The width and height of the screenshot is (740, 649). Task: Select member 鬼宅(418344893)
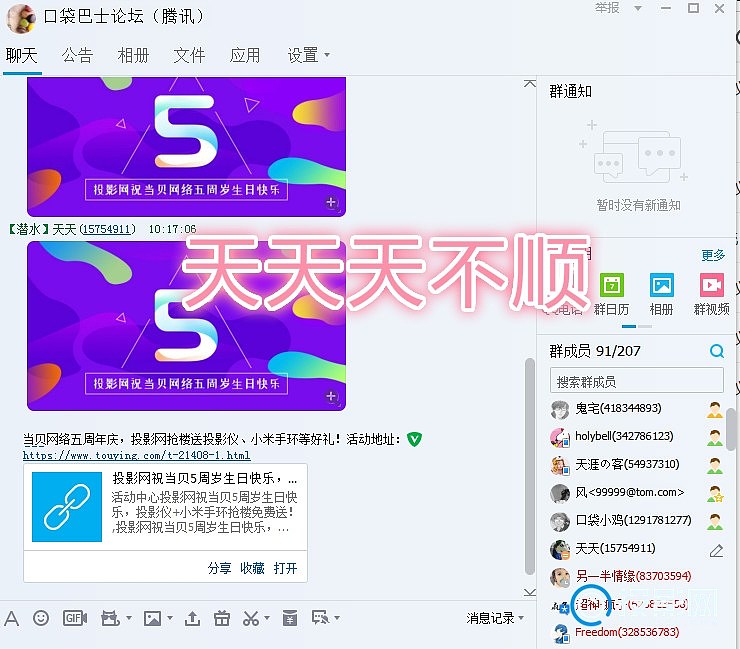point(637,409)
